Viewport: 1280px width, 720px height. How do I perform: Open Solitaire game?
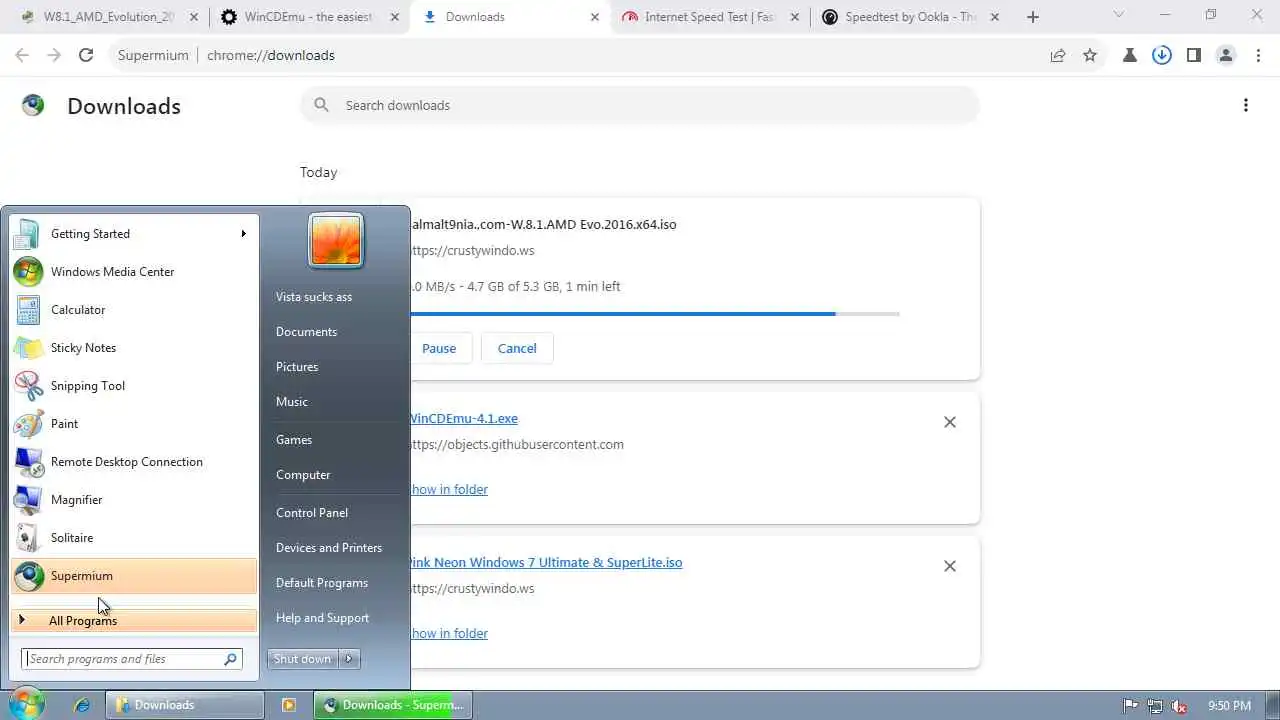click(x=134, y=538)
